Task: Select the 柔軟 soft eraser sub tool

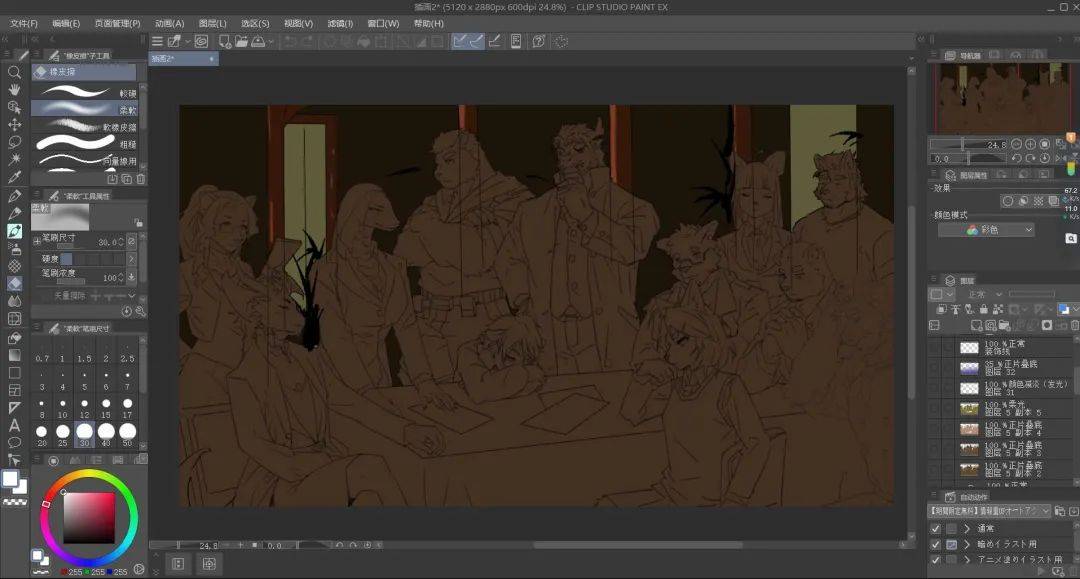Action: click(x=85, y=109)
